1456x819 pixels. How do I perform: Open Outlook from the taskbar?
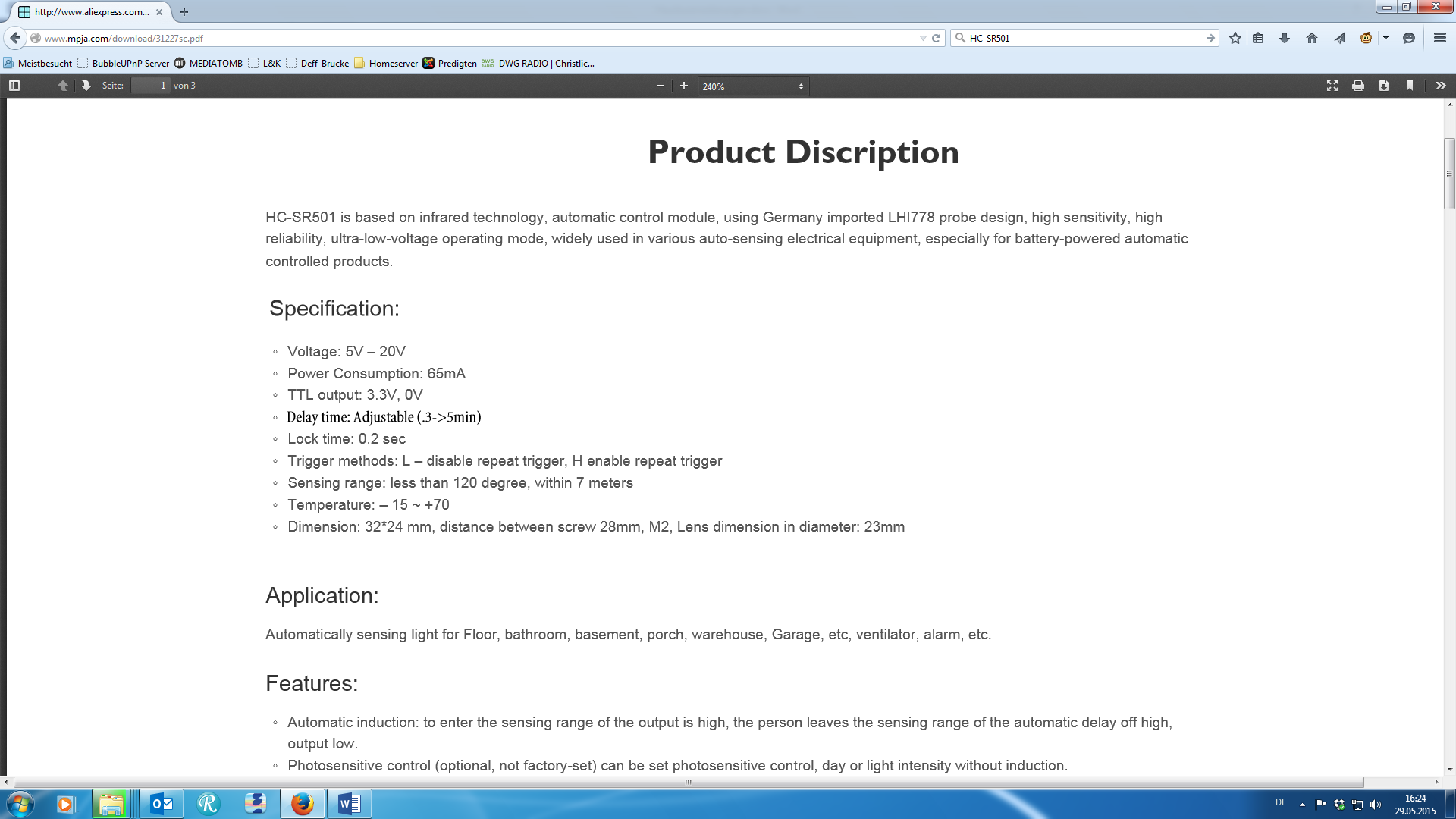click(161, 804)
